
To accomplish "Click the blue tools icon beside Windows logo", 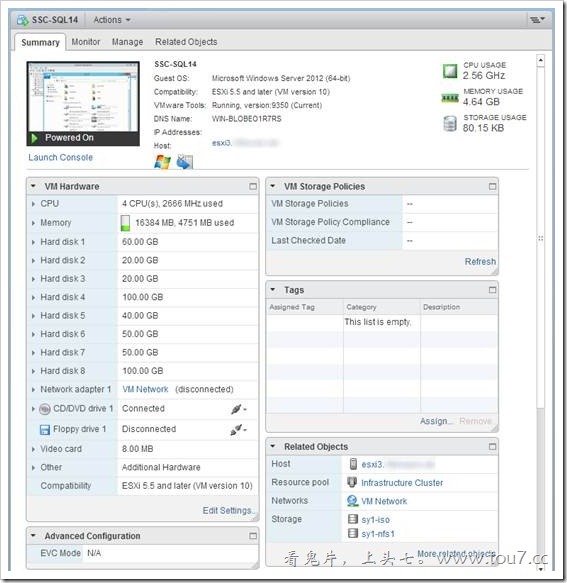I will coord(185,162).
